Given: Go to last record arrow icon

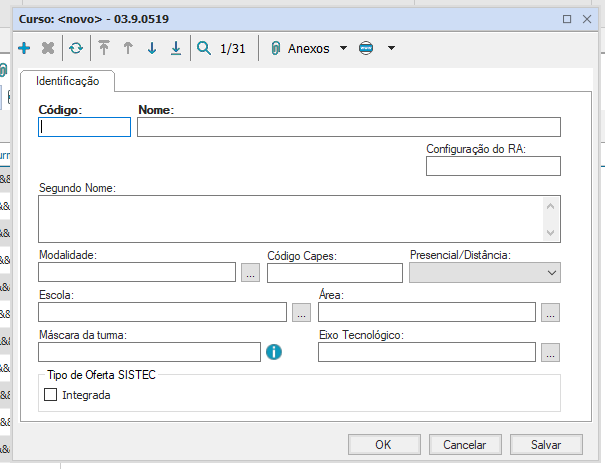Looking at the screenshot, I should pyautogui.click(x=176, y=48).
